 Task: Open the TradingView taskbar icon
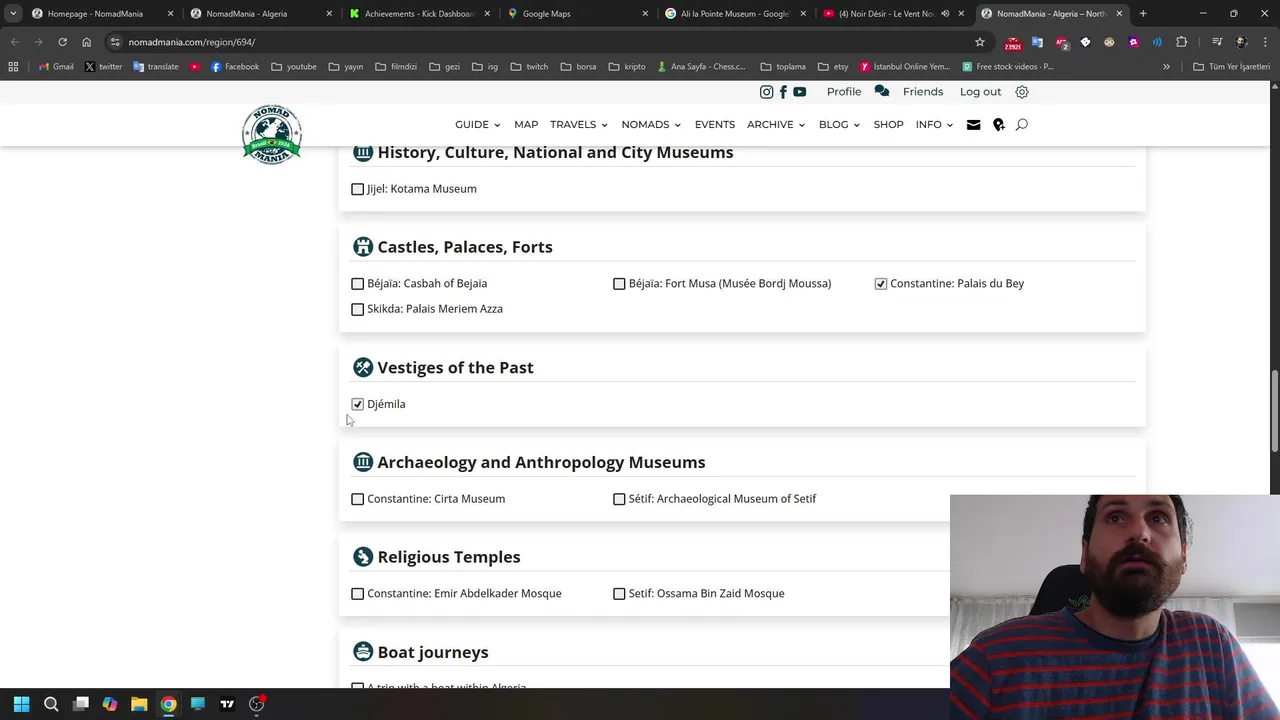(227, 704)
